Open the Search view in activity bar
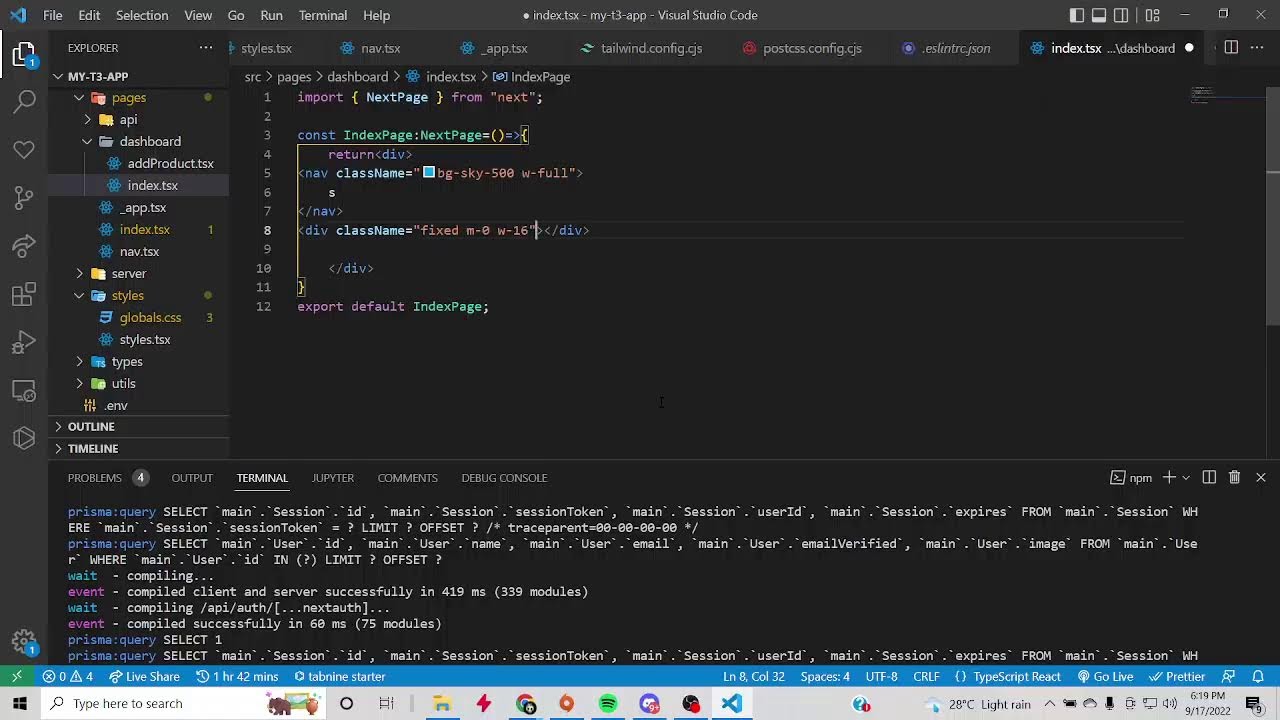The image size is (1280, 720). (24, 101)
